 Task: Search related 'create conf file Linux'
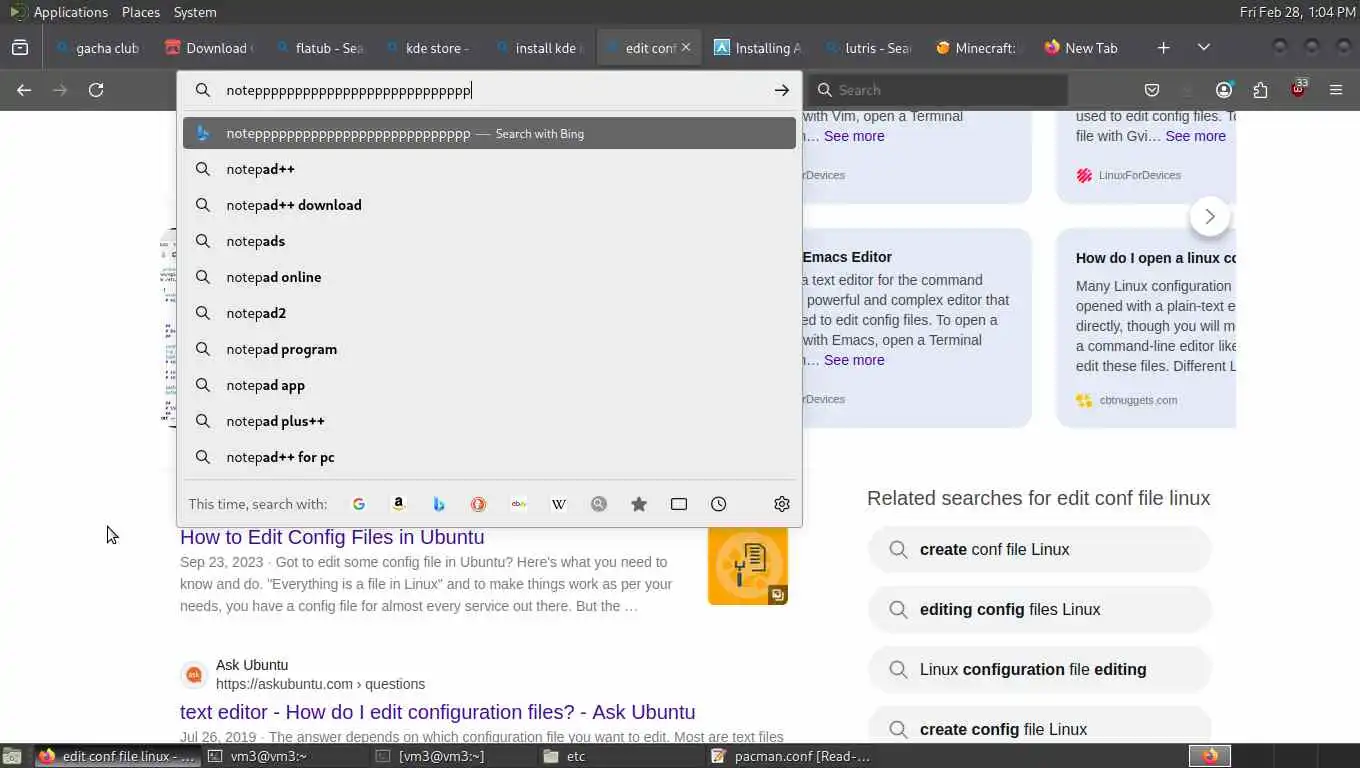click(1039, 549)
